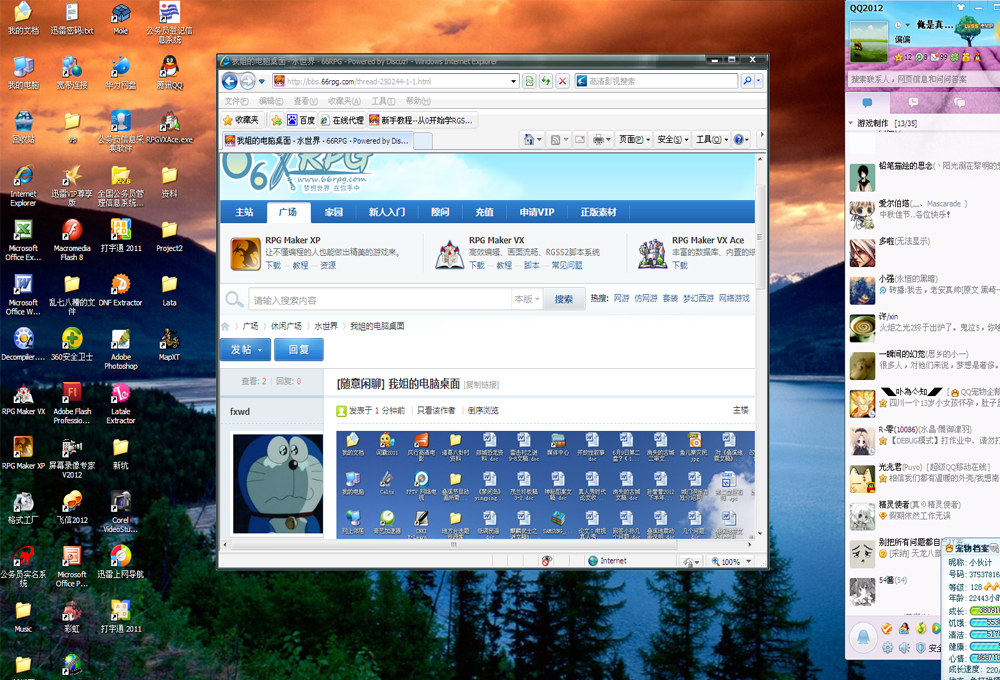Image resolution: width=1000 pixels, height=680 pixels.
Task: Click the QQ skin changer shirt icon
Action: coord(960,7)
